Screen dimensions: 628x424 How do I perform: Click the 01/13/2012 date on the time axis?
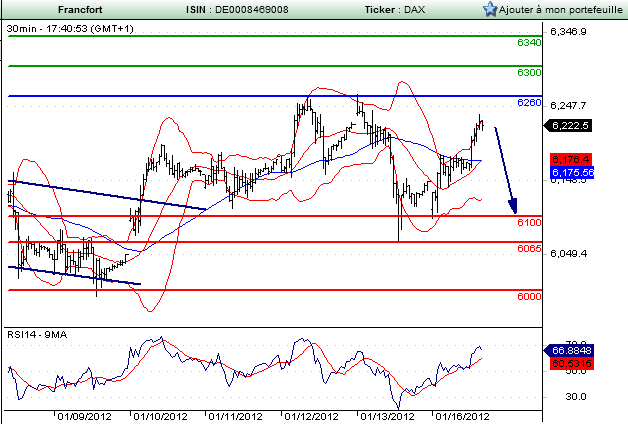[x=387, y=416]
